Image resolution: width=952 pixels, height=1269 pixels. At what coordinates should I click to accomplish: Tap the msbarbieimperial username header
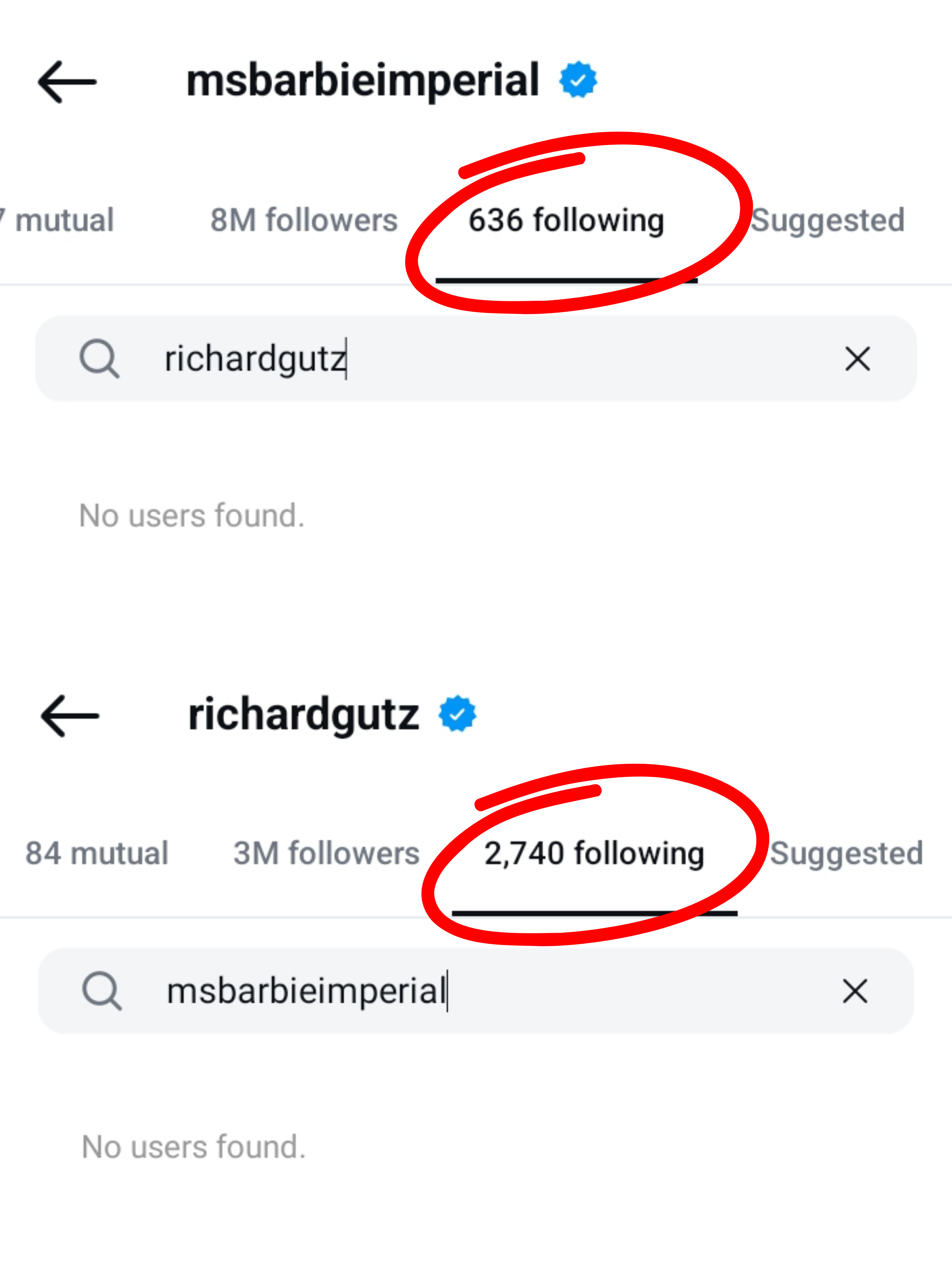click(363, 81)
